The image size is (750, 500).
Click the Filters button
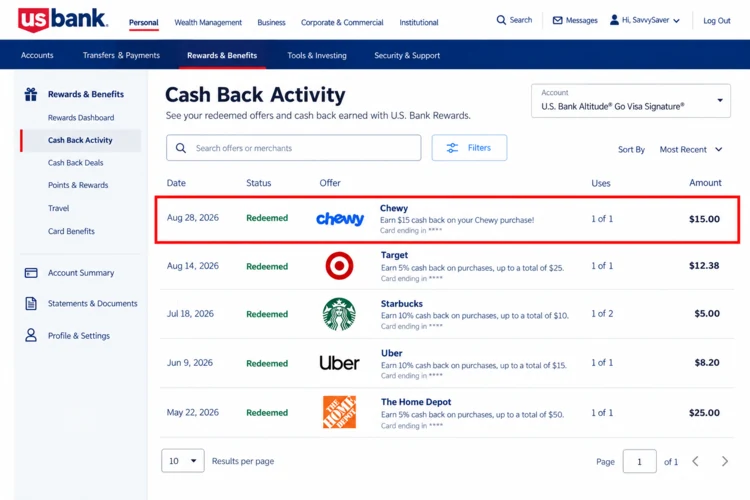click(469, 148)
